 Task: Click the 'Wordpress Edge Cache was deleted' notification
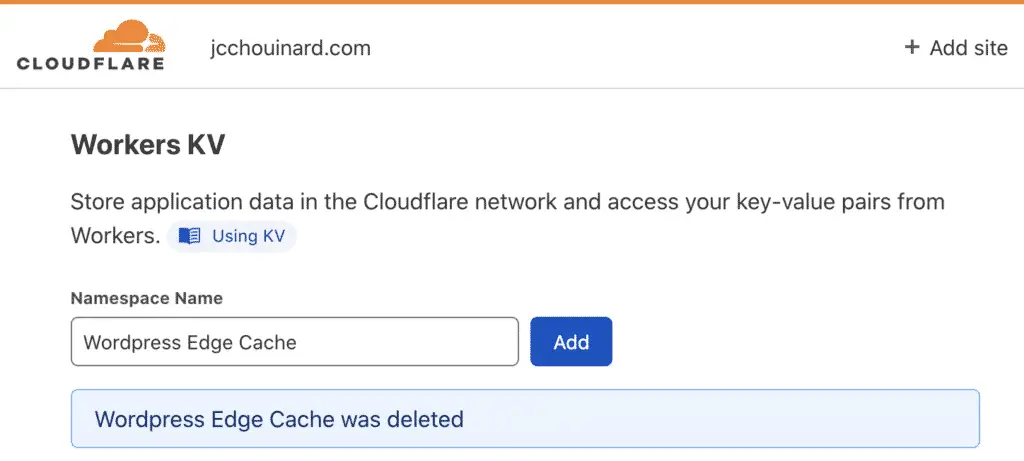[x=525, y=419]
